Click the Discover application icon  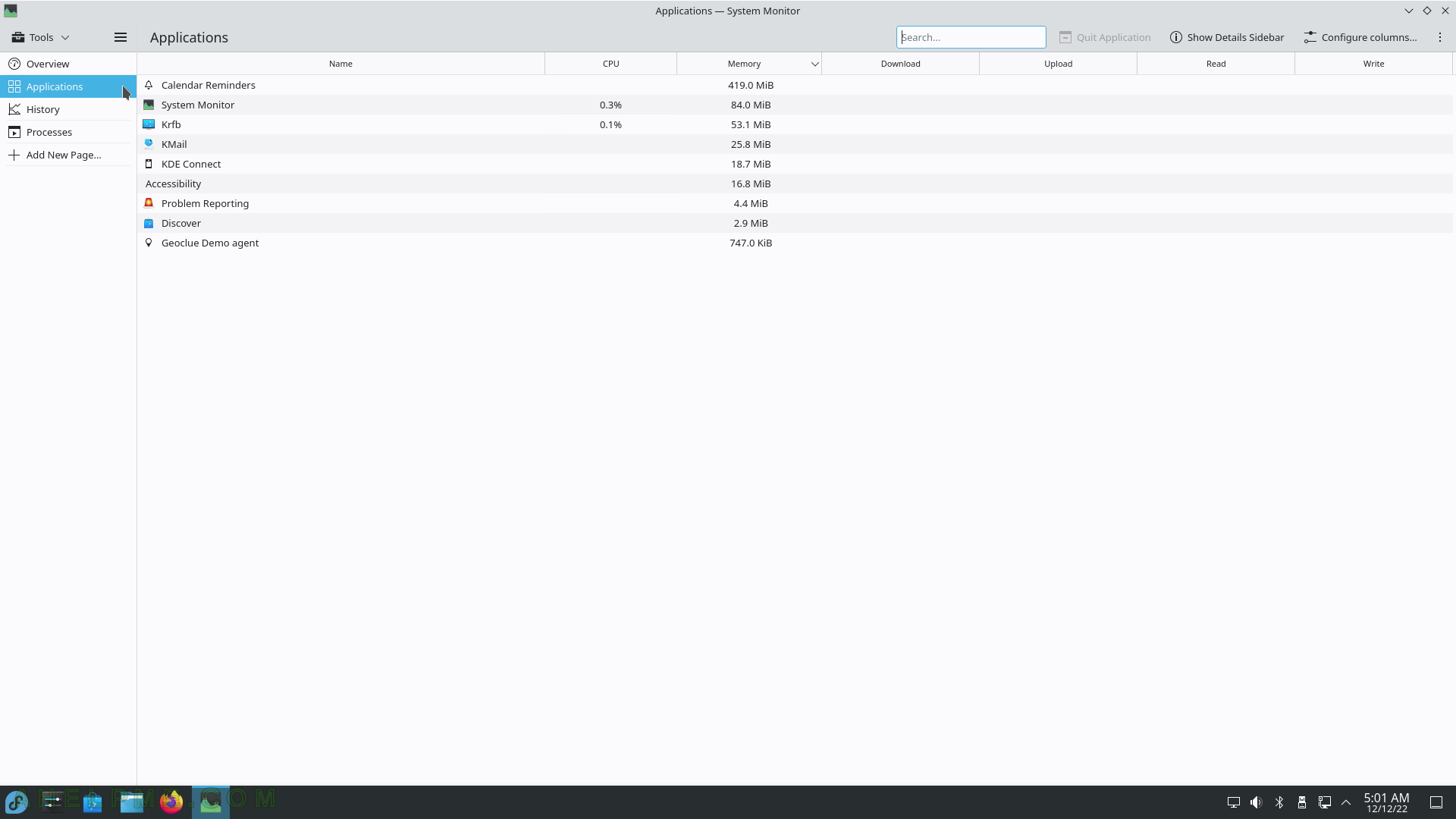coord(149,223)
